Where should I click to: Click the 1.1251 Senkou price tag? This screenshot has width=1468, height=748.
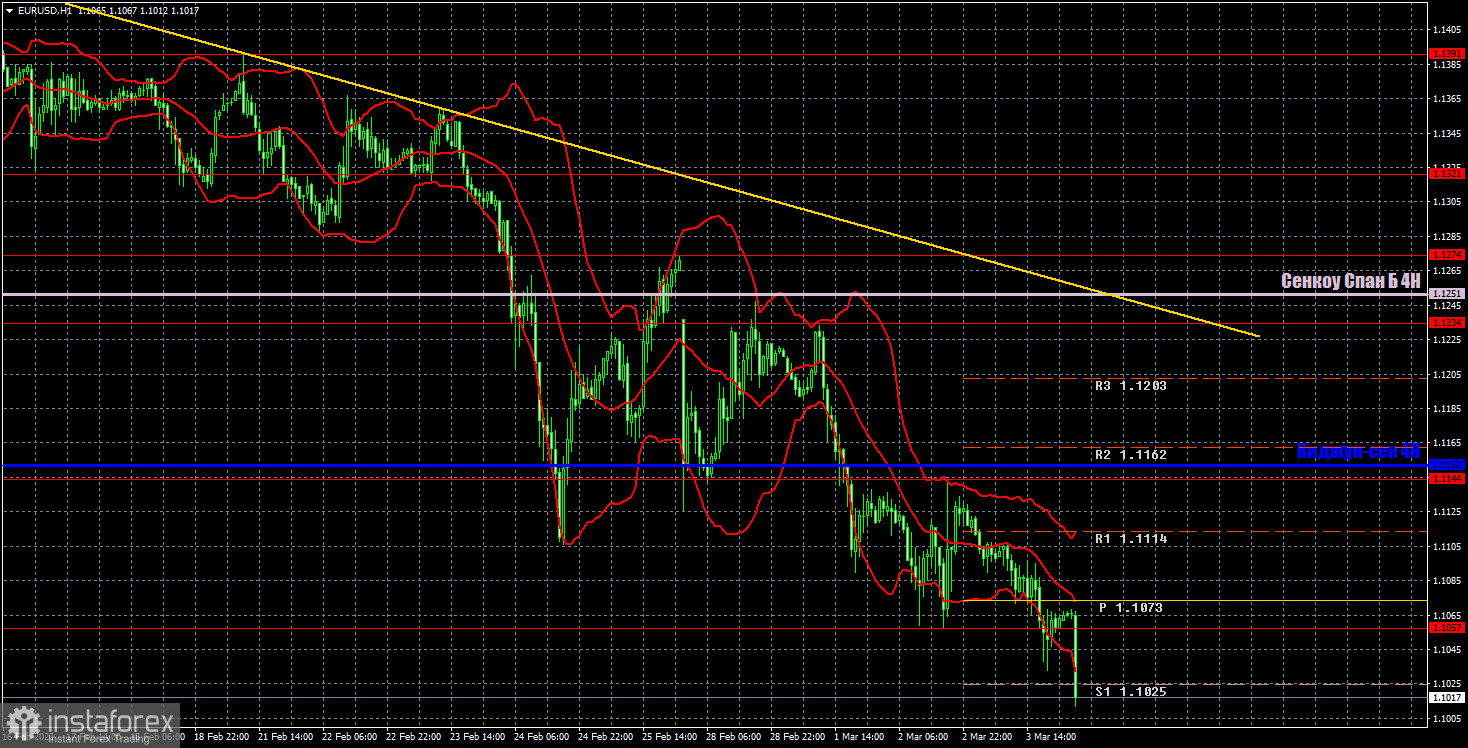[x=1447, y=293]
